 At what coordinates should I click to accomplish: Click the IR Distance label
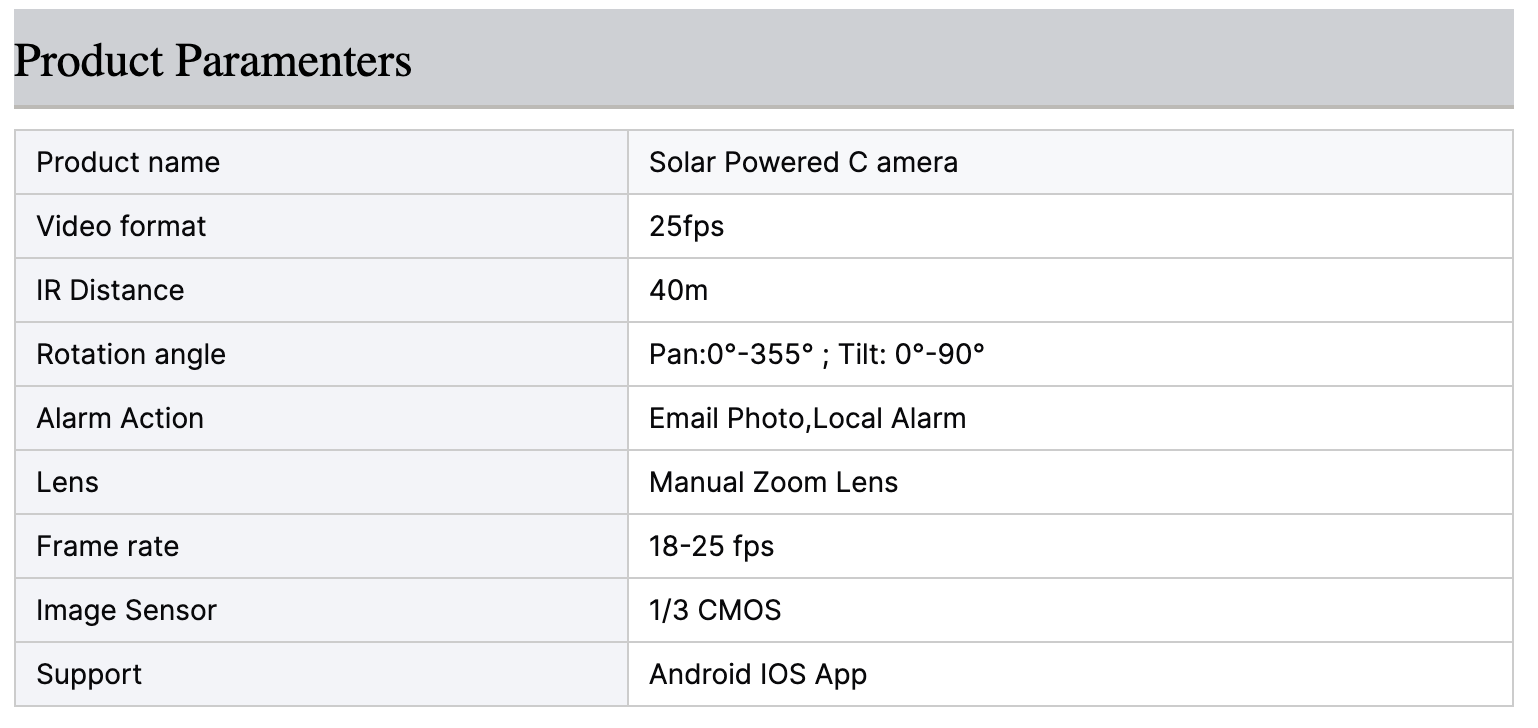pos(110,290)
